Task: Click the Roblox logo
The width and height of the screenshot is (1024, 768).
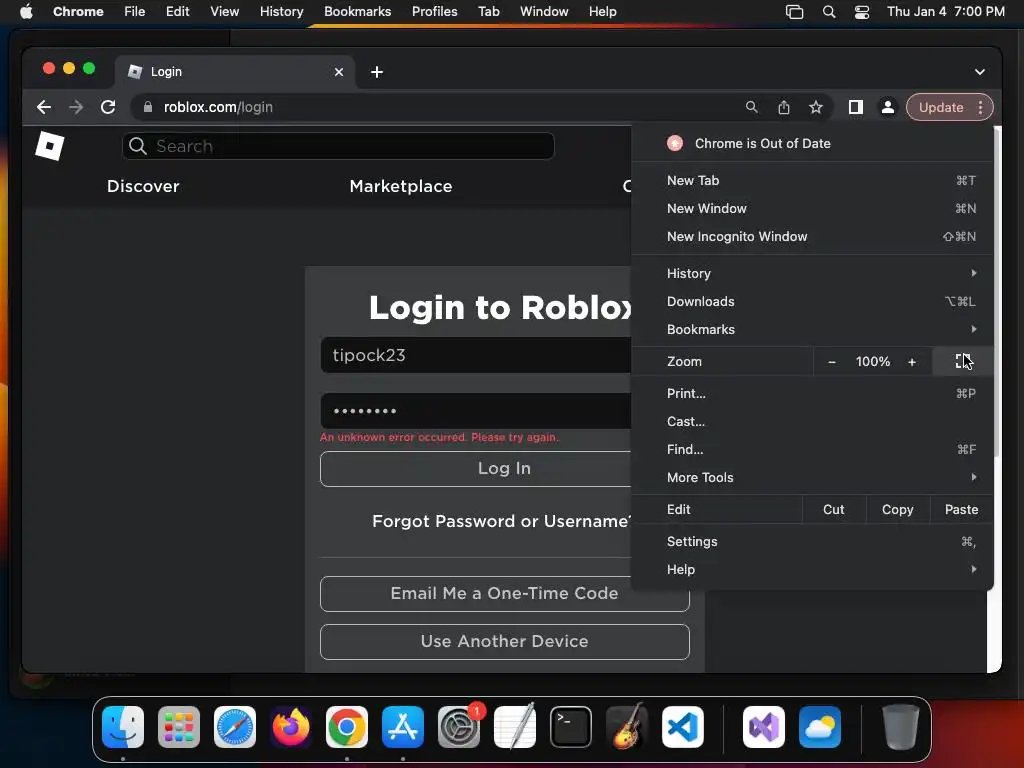Action: tap(50, 146)
